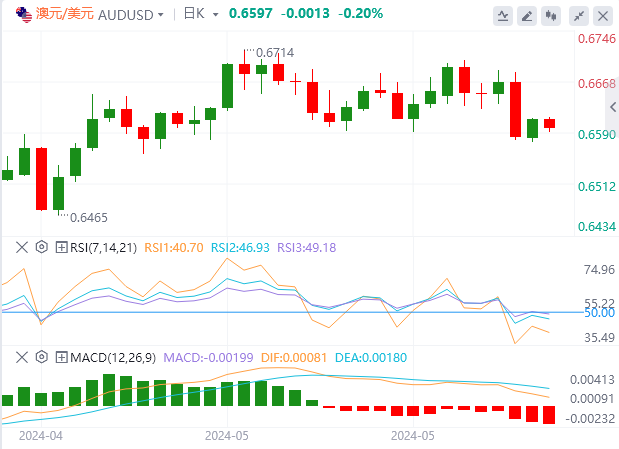Viewport: 619px width, 449px height.
Task: Click the current price 0.6597
Action: (251, 13)
